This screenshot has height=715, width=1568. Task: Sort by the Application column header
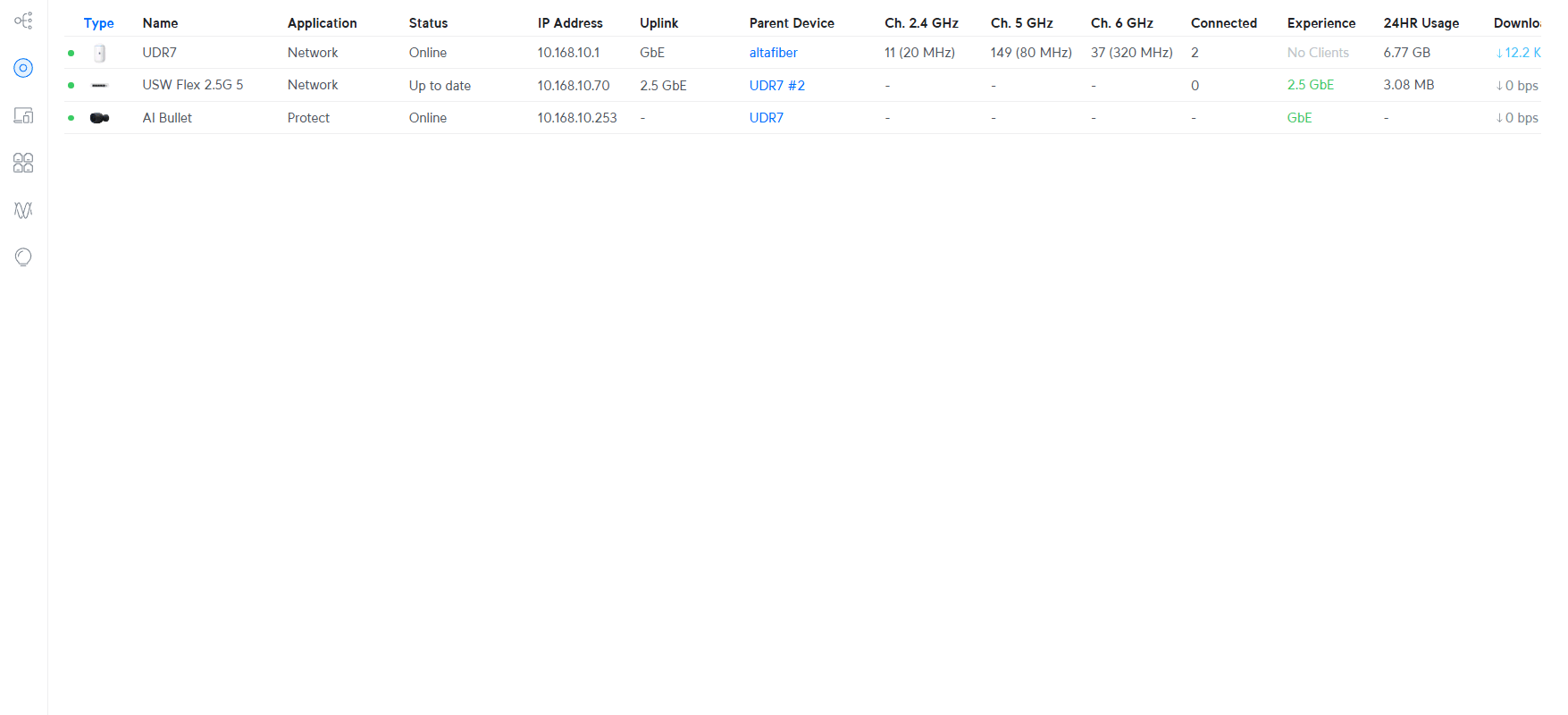(323, 23)
